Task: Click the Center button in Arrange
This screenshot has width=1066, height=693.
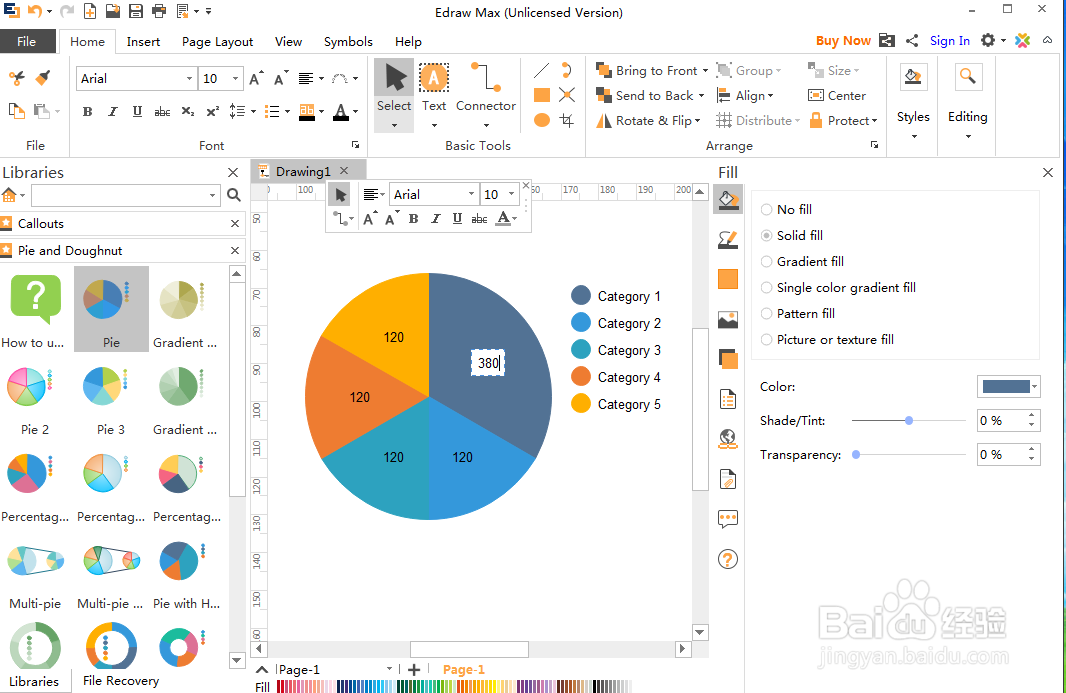Action: (x=837, y=96)
